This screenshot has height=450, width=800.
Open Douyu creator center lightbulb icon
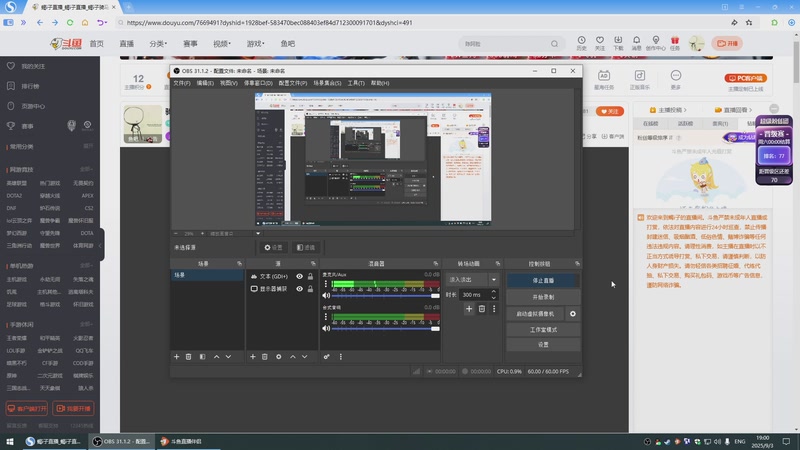(656, 43)
